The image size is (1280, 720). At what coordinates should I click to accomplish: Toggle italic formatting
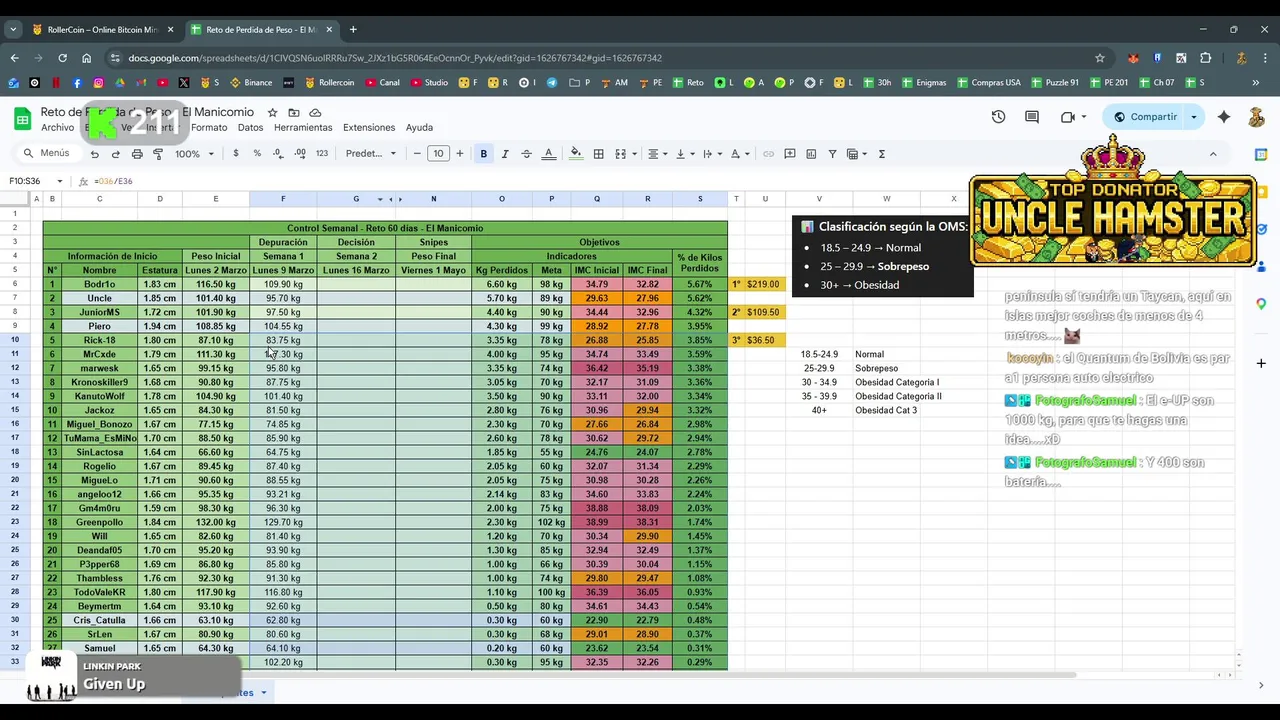pyautogui.click(x=505, y=154)
